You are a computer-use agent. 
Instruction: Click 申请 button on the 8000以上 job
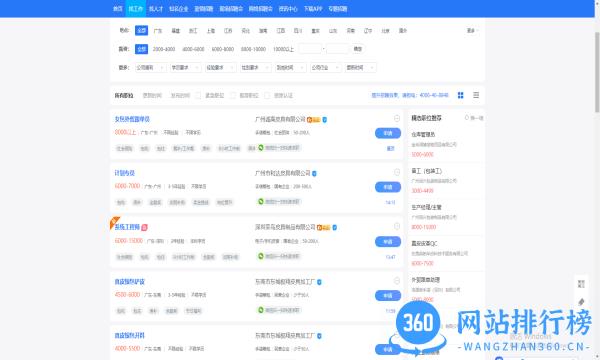click(388, 133)
